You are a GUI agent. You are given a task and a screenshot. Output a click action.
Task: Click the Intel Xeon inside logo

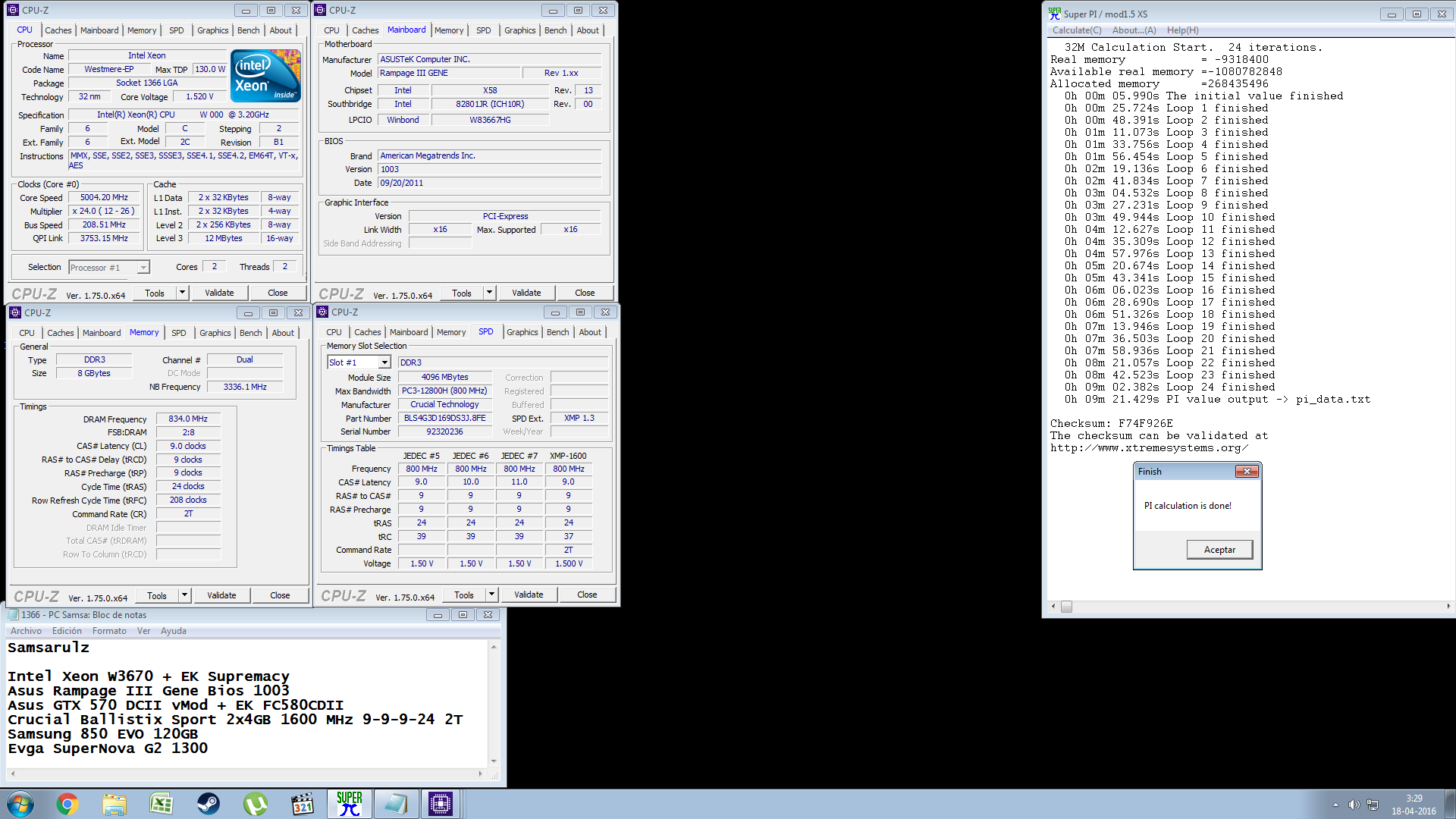[x=265, y=76]
